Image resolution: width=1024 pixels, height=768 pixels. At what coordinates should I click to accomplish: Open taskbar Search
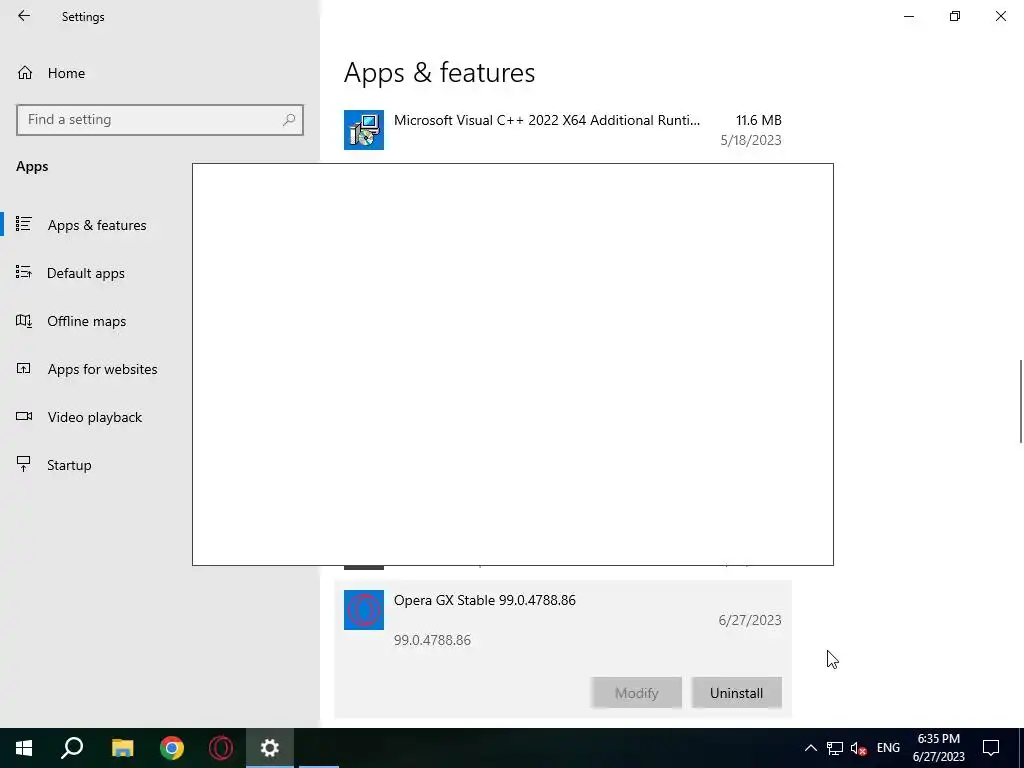(72, 748)
